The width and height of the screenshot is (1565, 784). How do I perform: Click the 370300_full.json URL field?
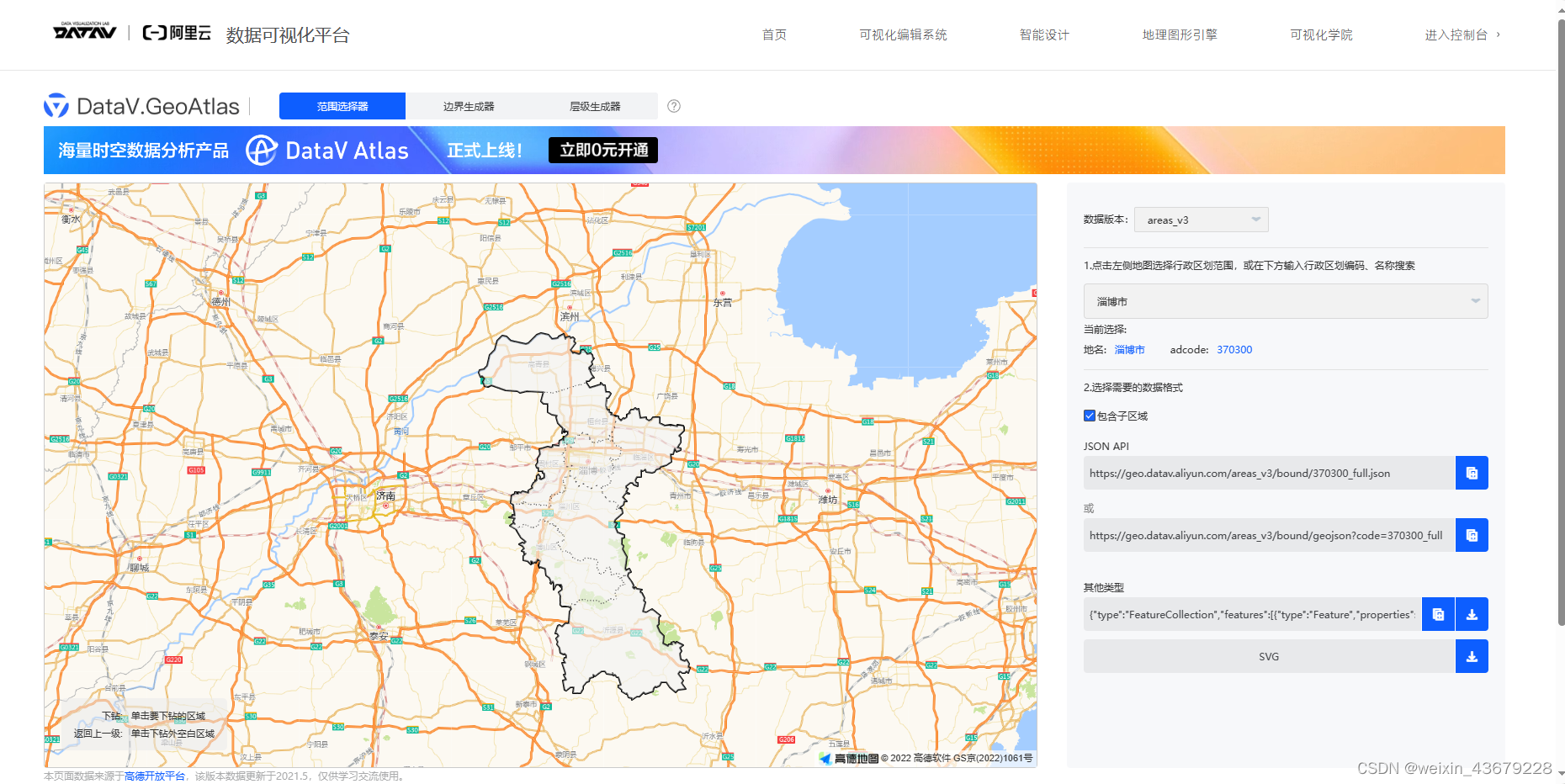click(x=1270, y=473)
